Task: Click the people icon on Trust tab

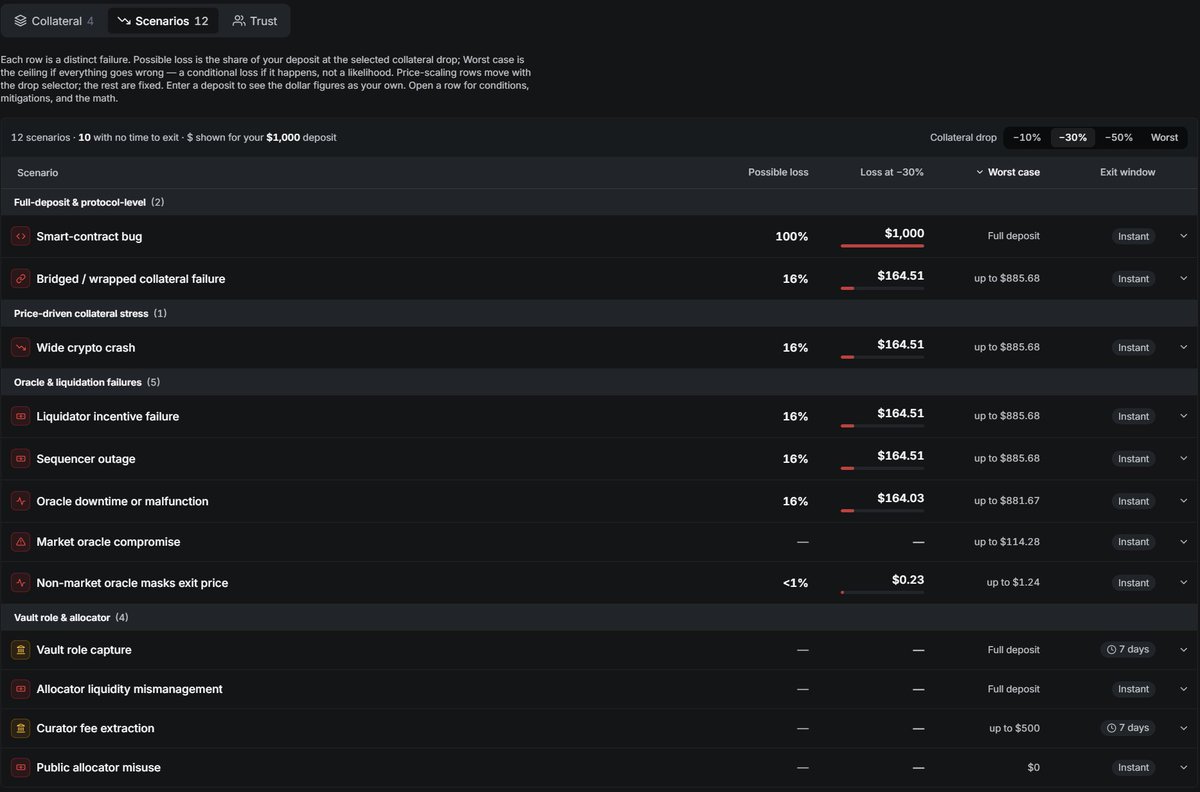Action: (239, 21)
